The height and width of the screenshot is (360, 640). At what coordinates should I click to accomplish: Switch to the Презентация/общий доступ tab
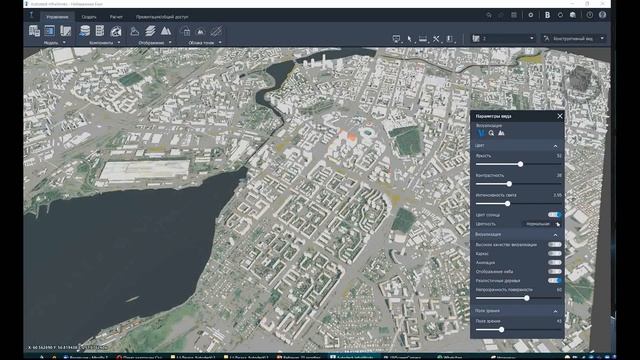(162, 17)
